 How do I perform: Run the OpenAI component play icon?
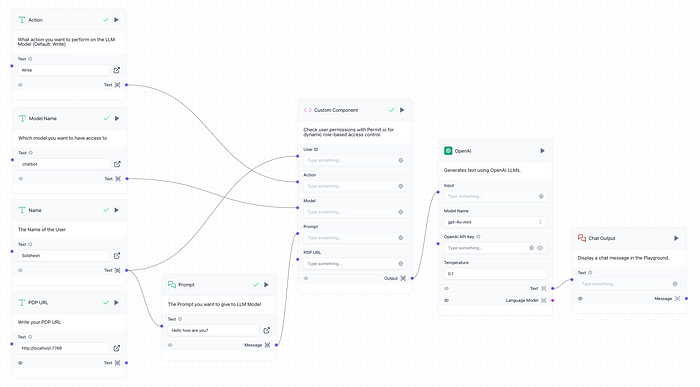click(x=542, y=151)
